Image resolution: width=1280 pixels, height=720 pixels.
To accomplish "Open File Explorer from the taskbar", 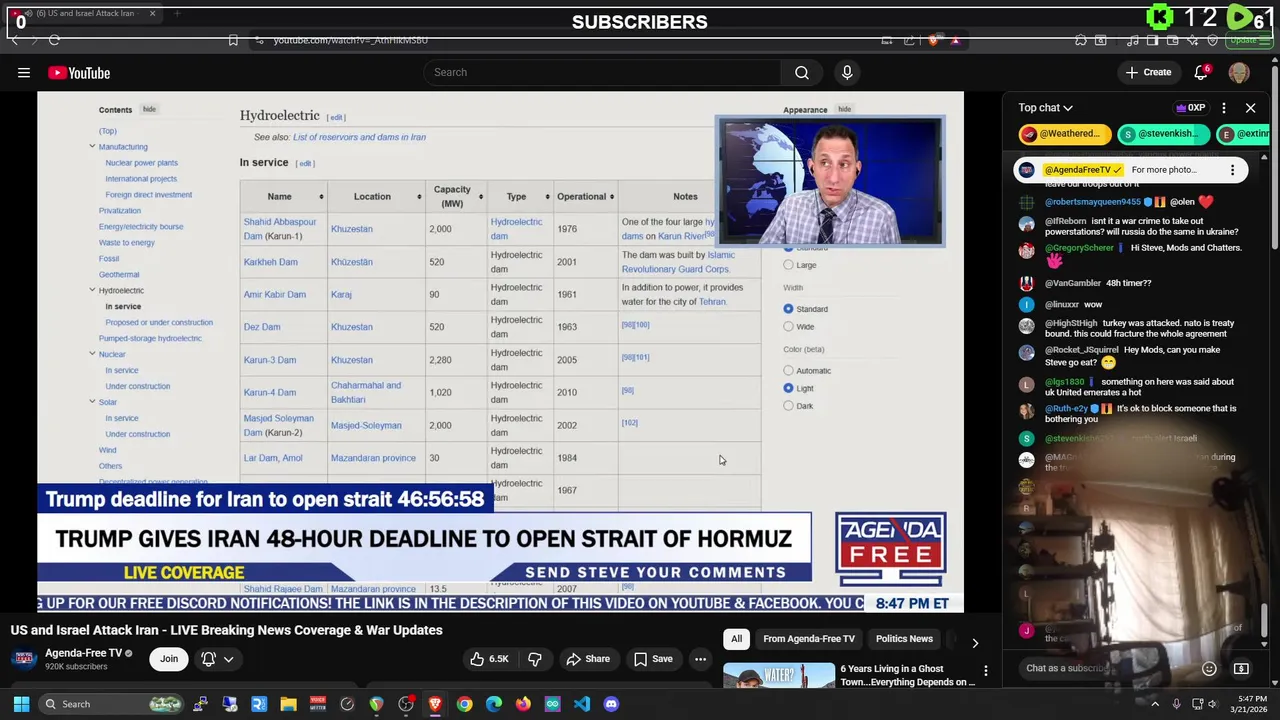I will (288, 704).
